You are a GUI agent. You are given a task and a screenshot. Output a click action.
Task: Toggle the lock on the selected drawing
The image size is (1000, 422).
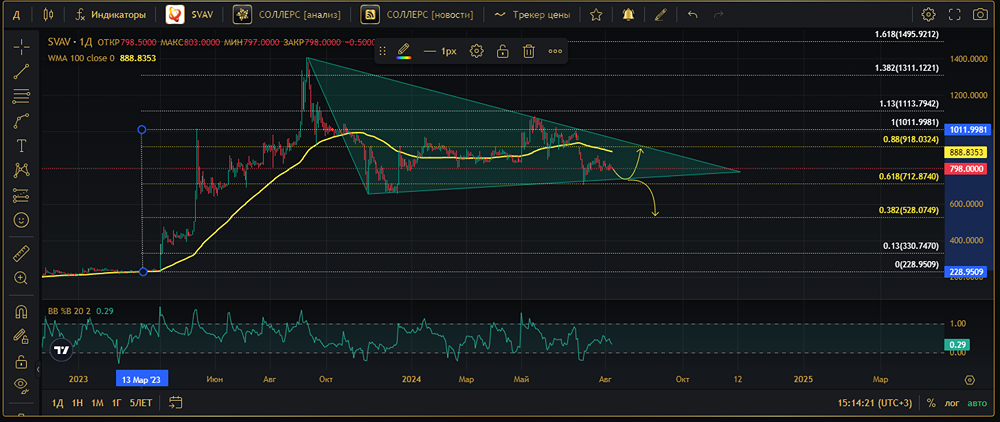pos(502,51)
